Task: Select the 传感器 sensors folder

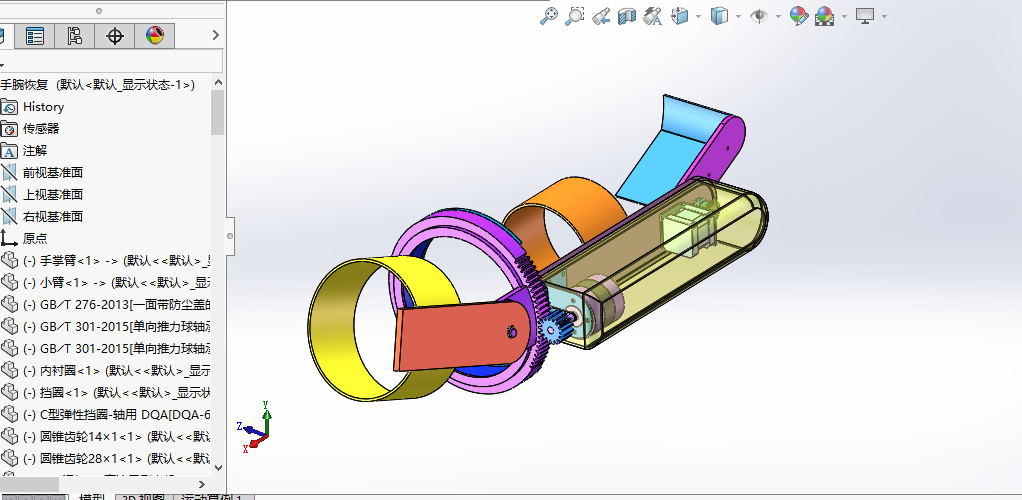Action: click(x=41, y=129)
